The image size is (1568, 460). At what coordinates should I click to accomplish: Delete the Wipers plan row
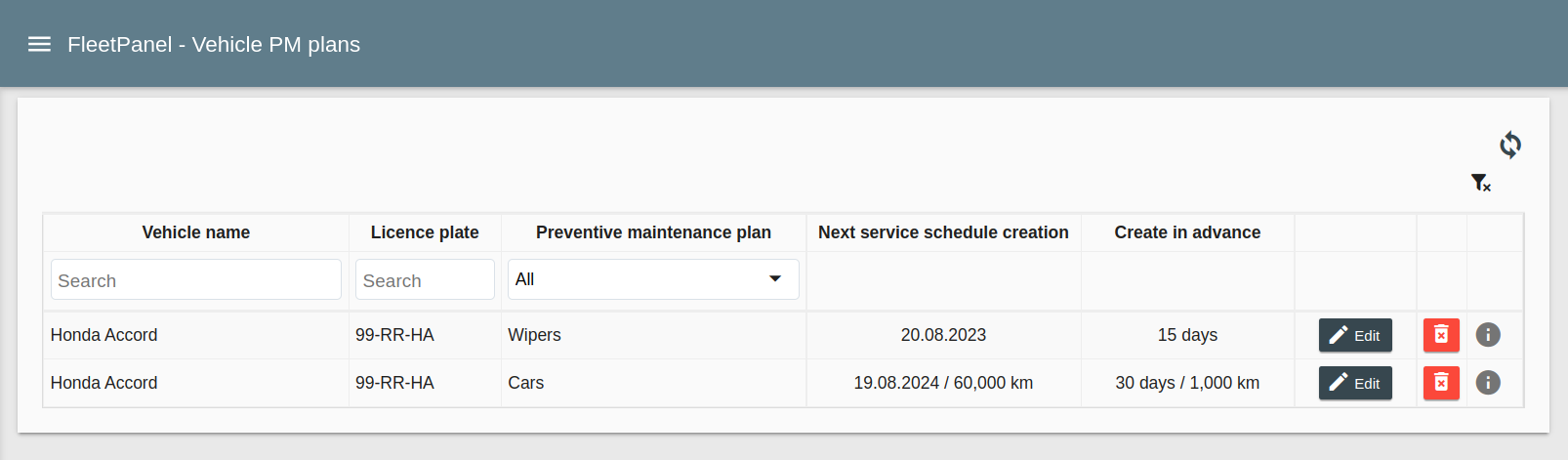click(x=1441, y=335)
